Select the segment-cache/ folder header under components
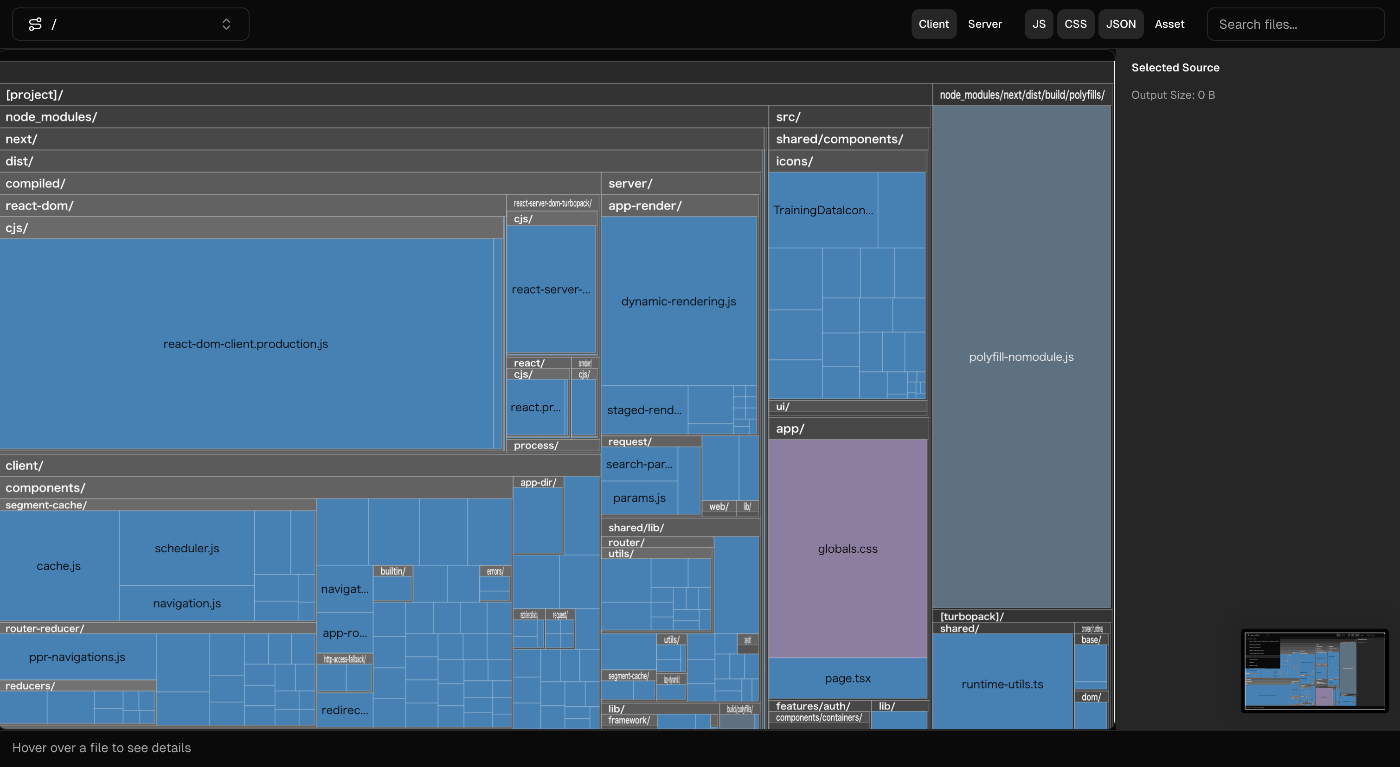The image size is (1400, 767). [158, 505]
